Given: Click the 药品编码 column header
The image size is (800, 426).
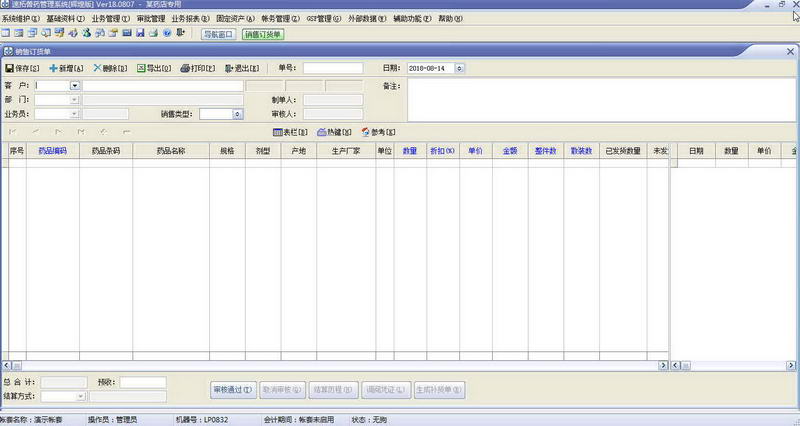Looking at the screenshot, I should 53,151.
